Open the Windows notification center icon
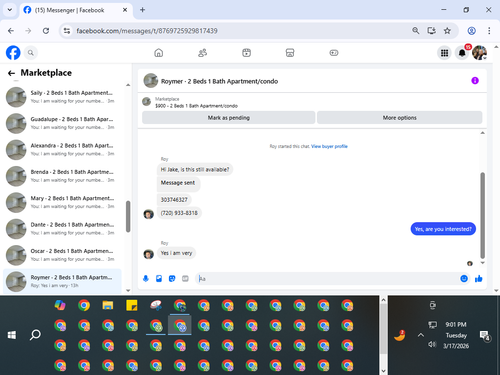 (x=484, y=335)
